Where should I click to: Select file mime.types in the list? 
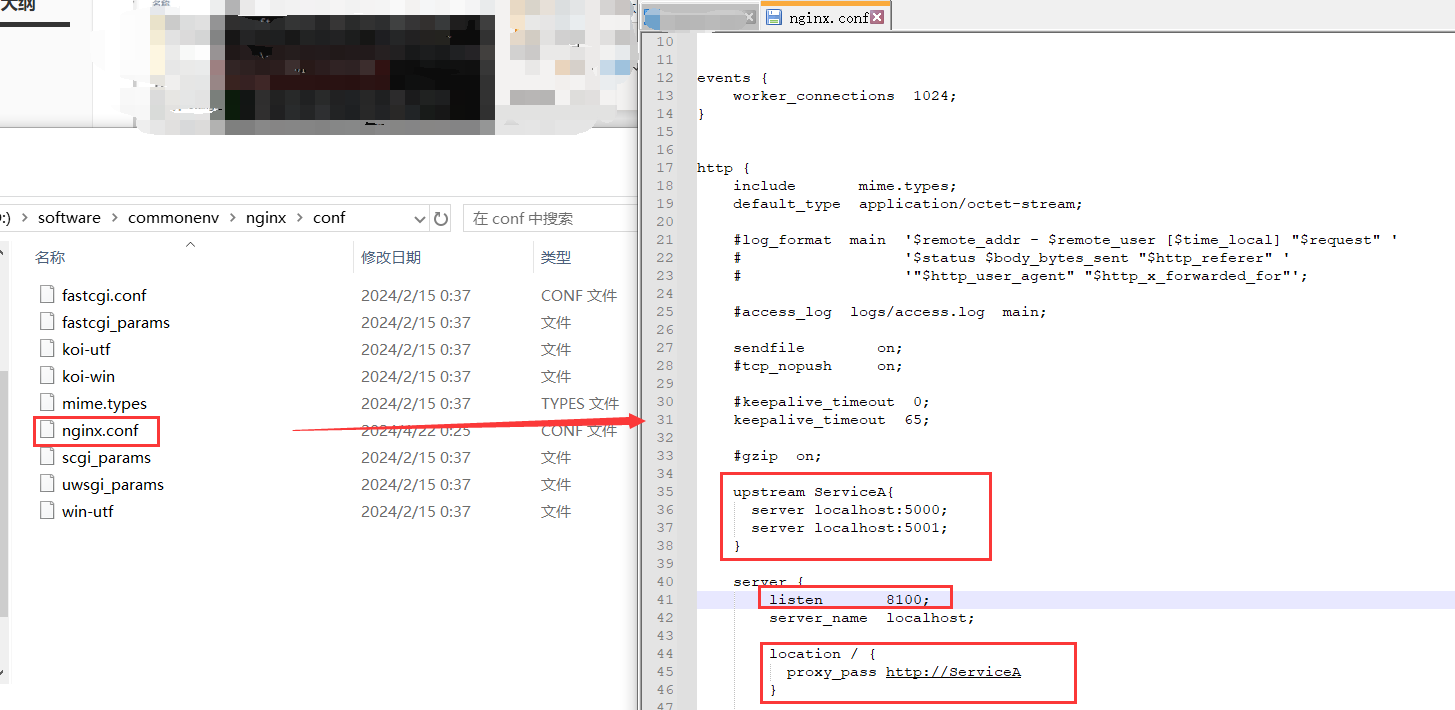104,403
